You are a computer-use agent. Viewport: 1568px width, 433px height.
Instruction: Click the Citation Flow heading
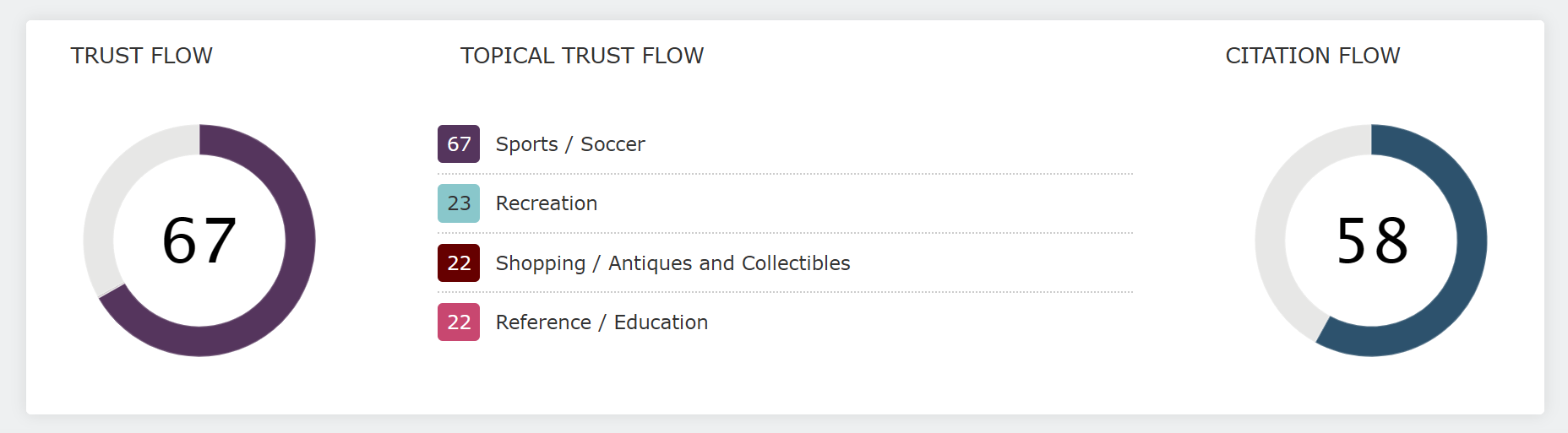coord(1312,56)
